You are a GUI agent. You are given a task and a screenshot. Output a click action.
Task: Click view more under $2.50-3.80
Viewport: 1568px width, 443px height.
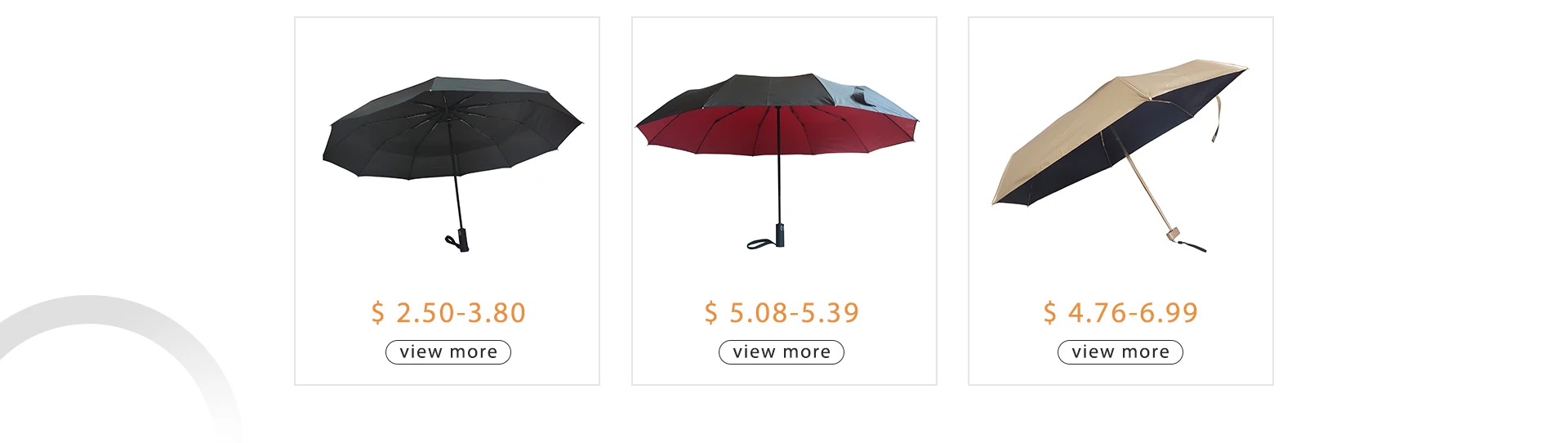pos(448,352)
